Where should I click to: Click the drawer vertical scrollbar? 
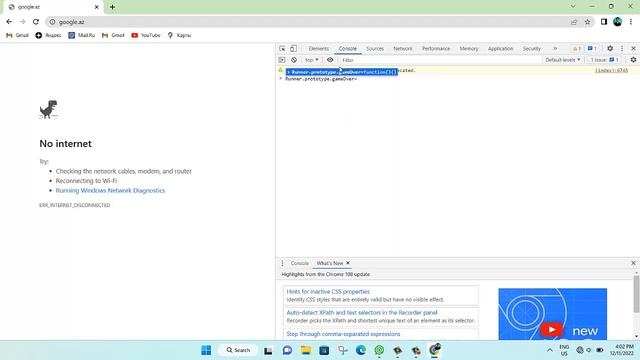point(636,294)
